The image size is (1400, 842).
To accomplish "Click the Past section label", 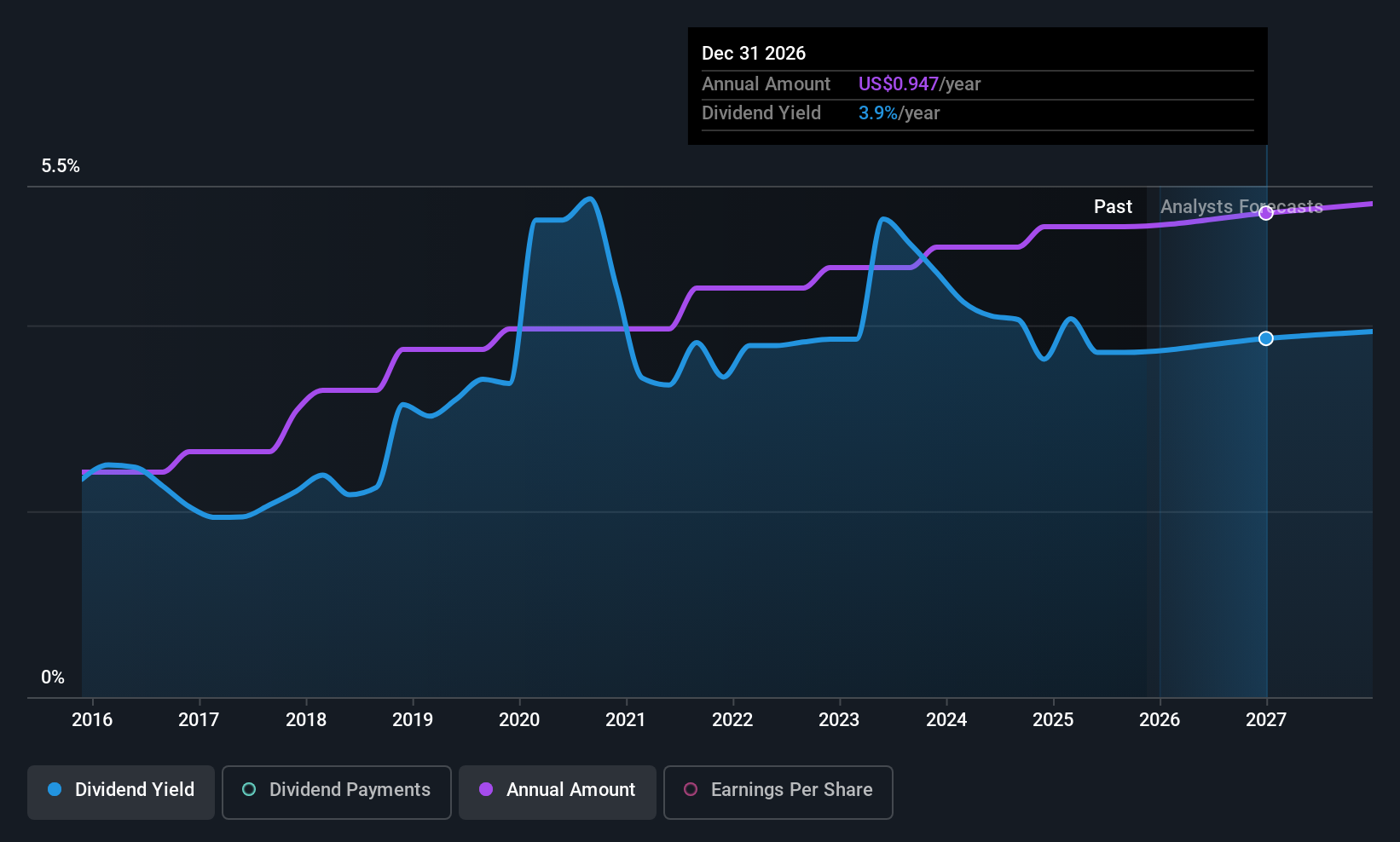I will pos(1113,206).
